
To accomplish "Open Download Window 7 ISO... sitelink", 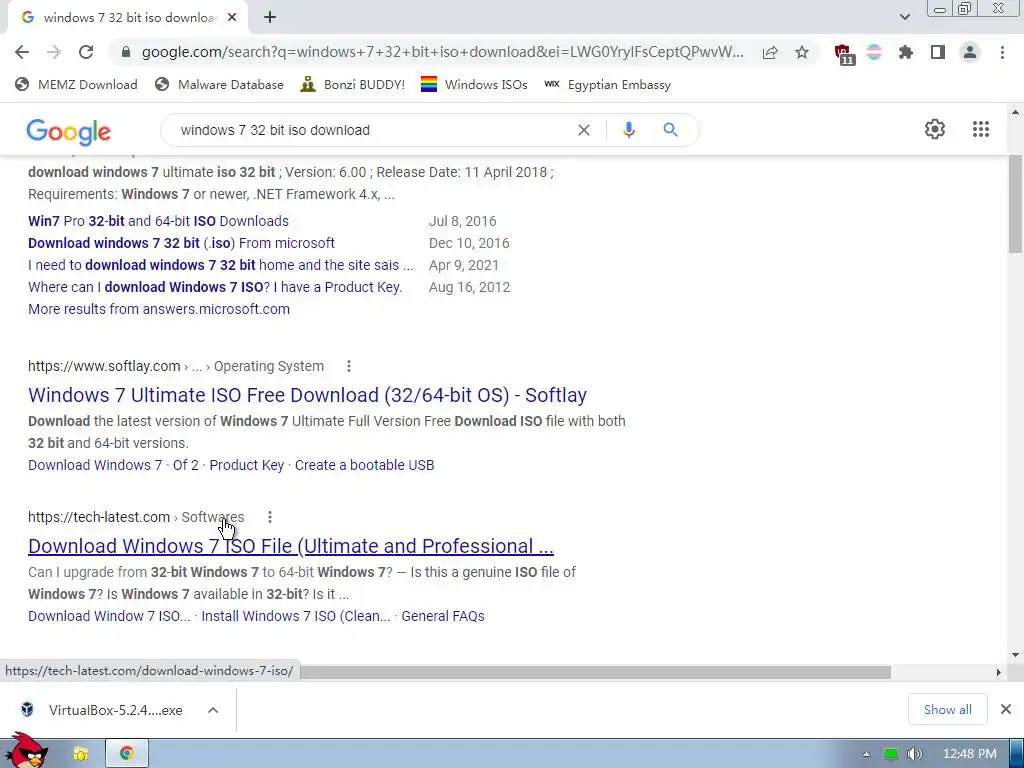I will tap(109, 616).
